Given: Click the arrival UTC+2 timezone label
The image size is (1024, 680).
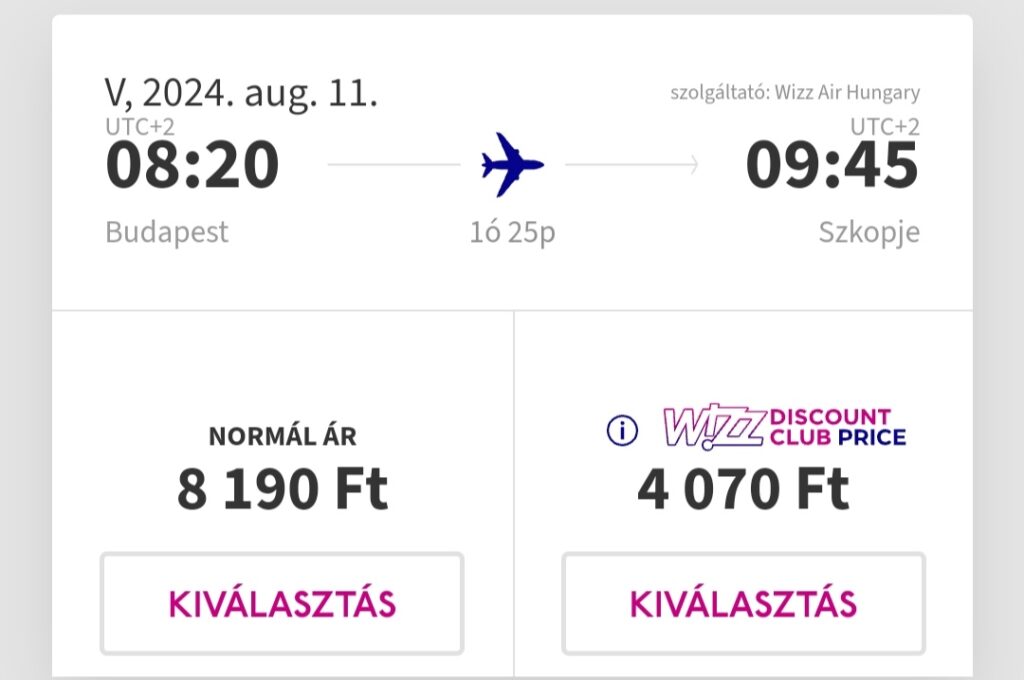Looking at the screenshot, I should [x=885, y=127].
